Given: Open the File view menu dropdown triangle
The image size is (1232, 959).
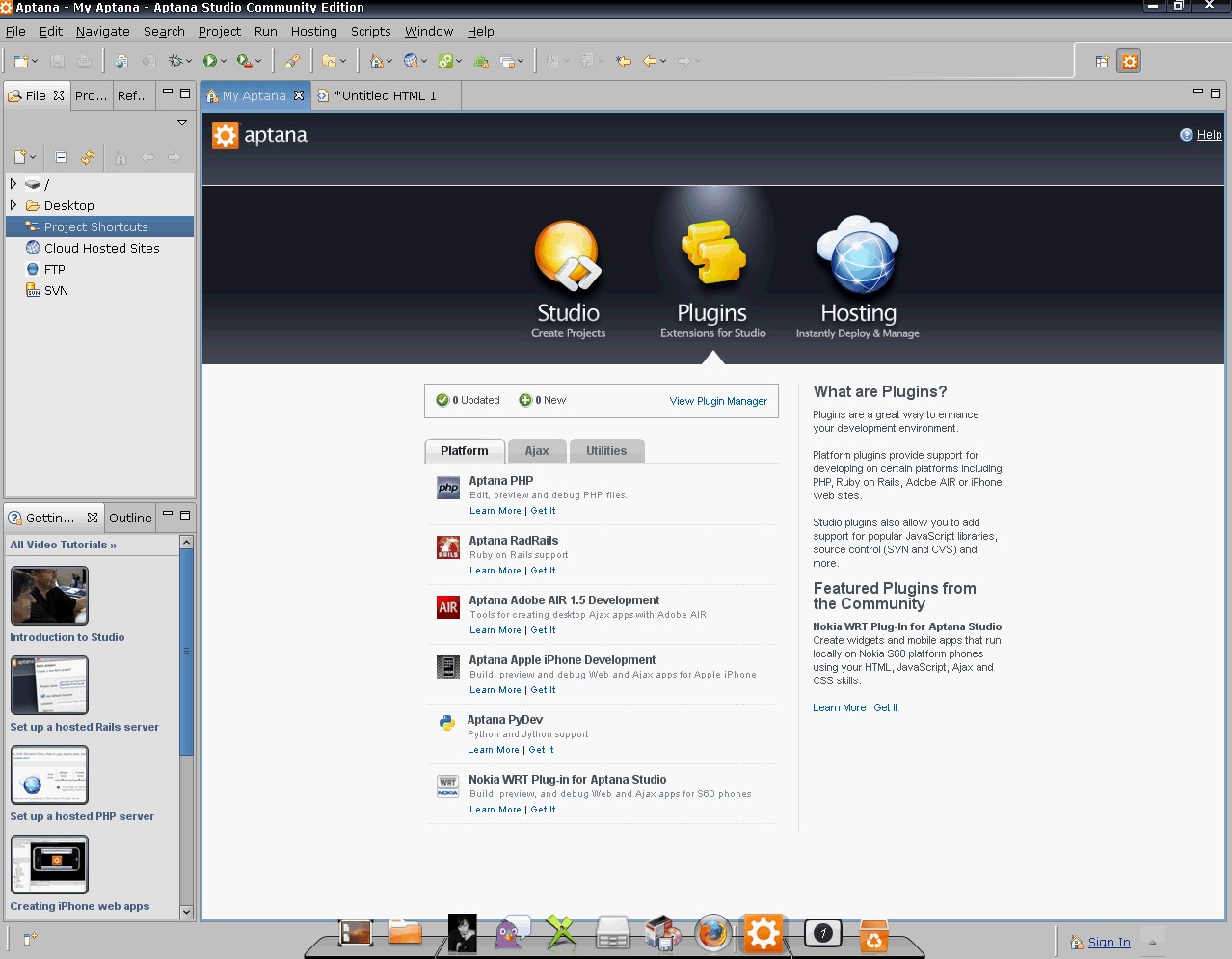Looking at the screenshot, I should (182, 123).
